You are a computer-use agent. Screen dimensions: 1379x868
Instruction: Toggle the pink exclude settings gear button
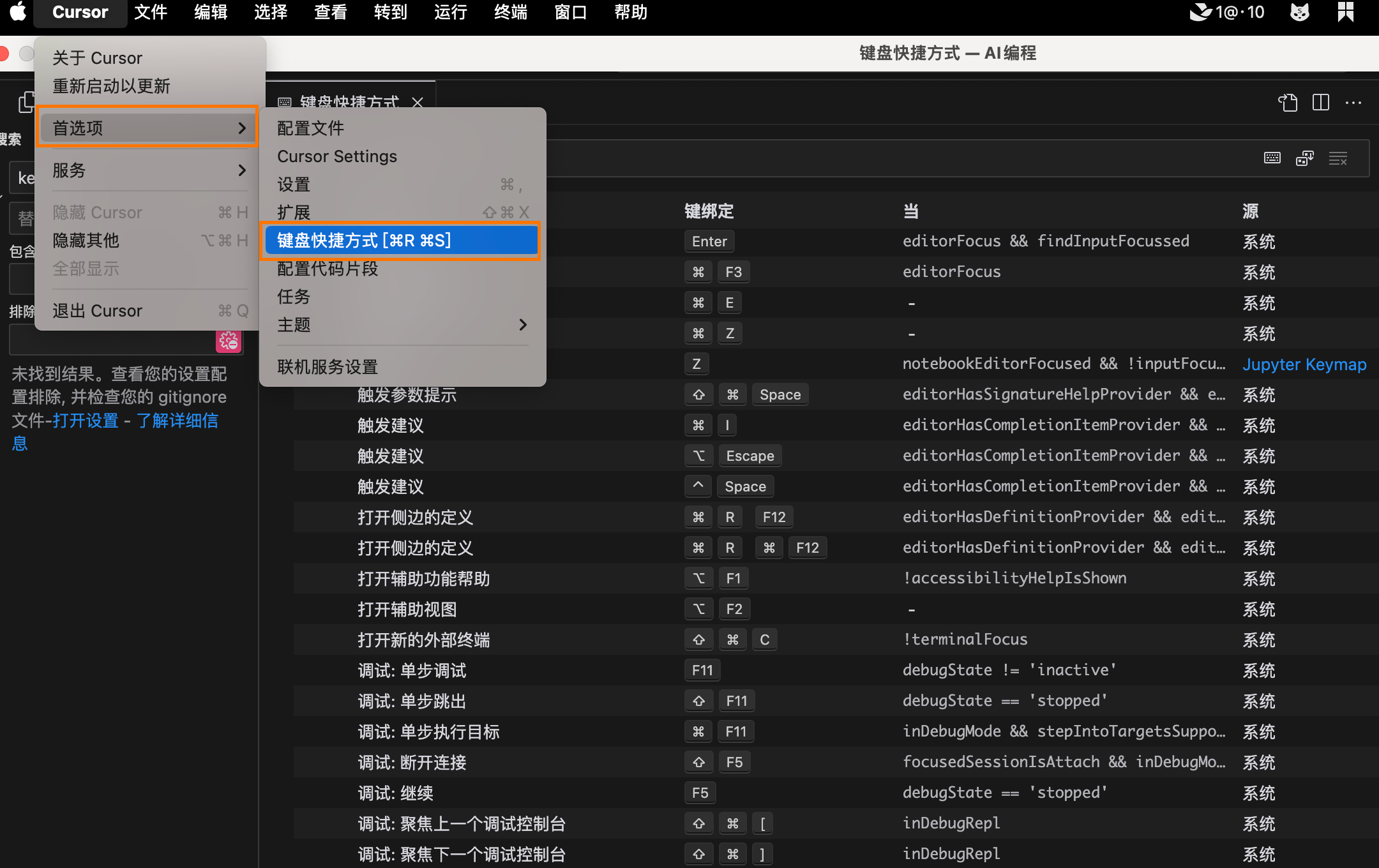click(x=229, y=341)
